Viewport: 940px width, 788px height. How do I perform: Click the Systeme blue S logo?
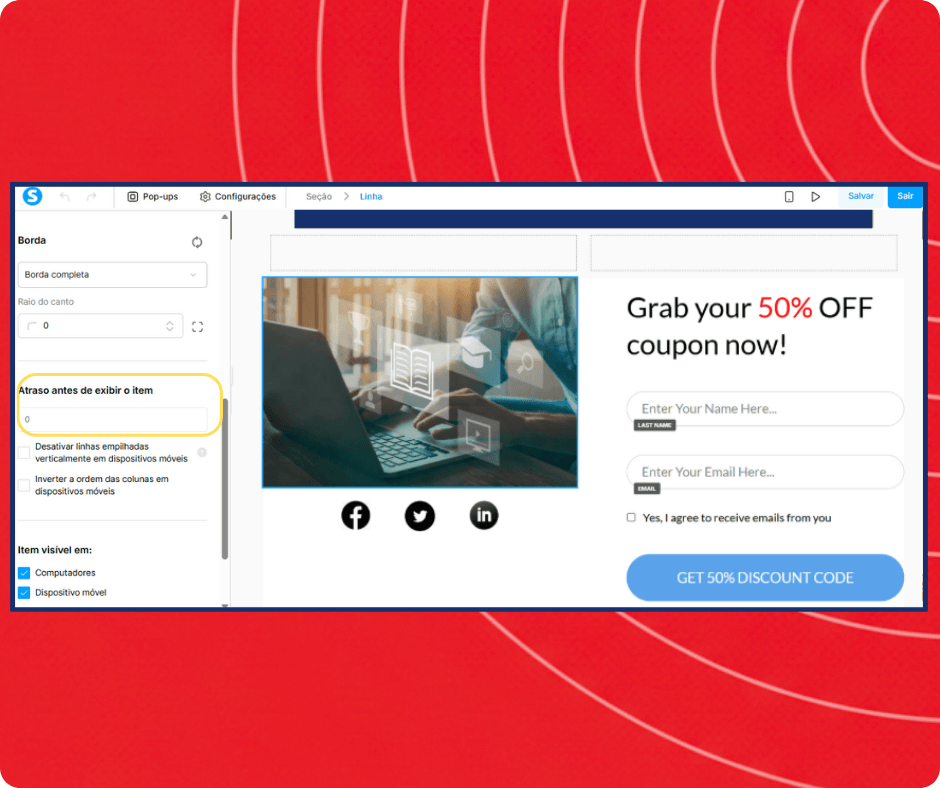pyautogui.click(x=32, y=196)
